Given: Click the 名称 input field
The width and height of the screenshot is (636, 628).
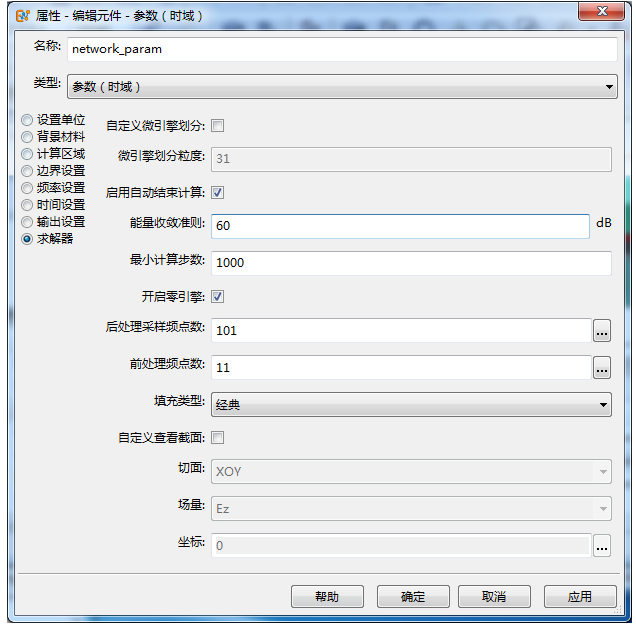Looking at the screenshot, I should pyautogui.click(x=341, y=49).
